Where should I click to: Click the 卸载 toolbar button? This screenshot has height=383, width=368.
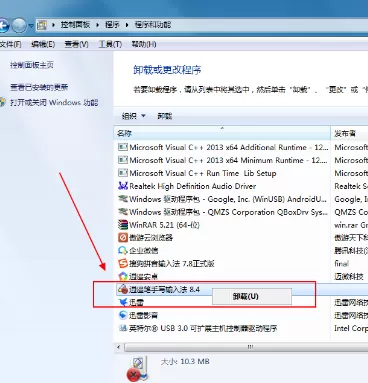(165, 116)
